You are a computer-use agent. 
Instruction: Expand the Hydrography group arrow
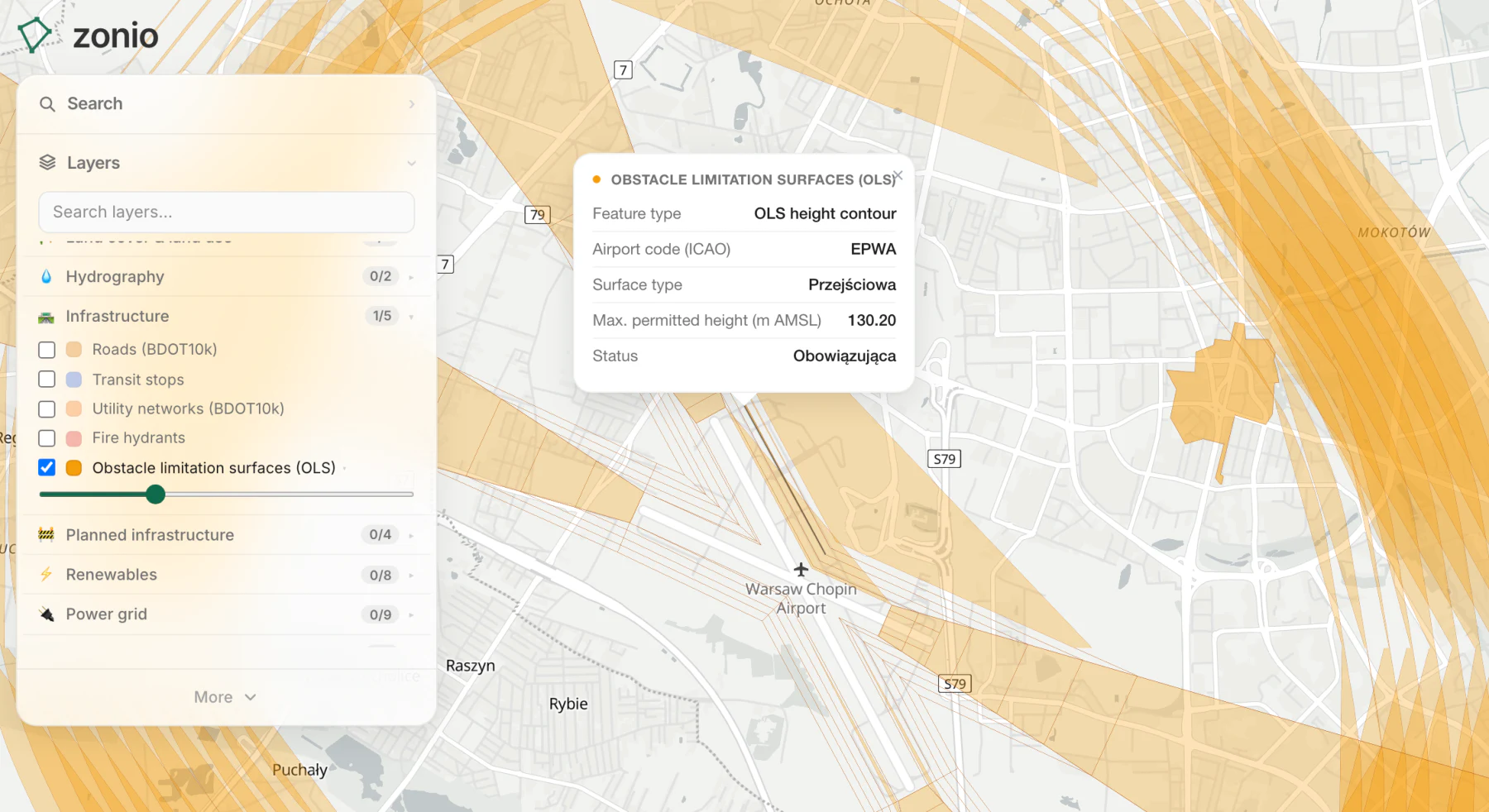[411, 277]
